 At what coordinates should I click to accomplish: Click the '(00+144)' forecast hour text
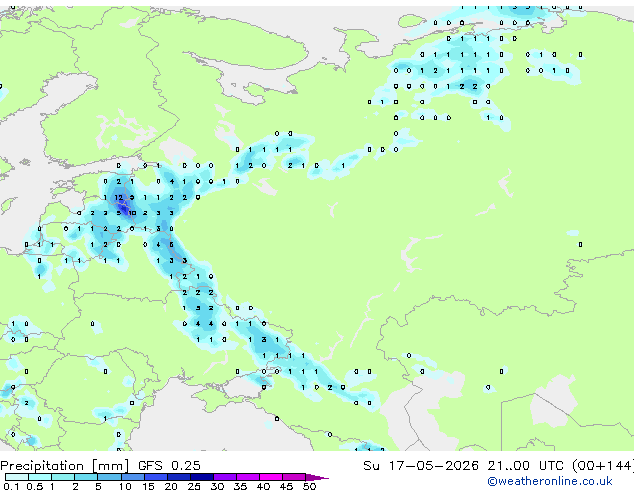click(x=603, y=465)
